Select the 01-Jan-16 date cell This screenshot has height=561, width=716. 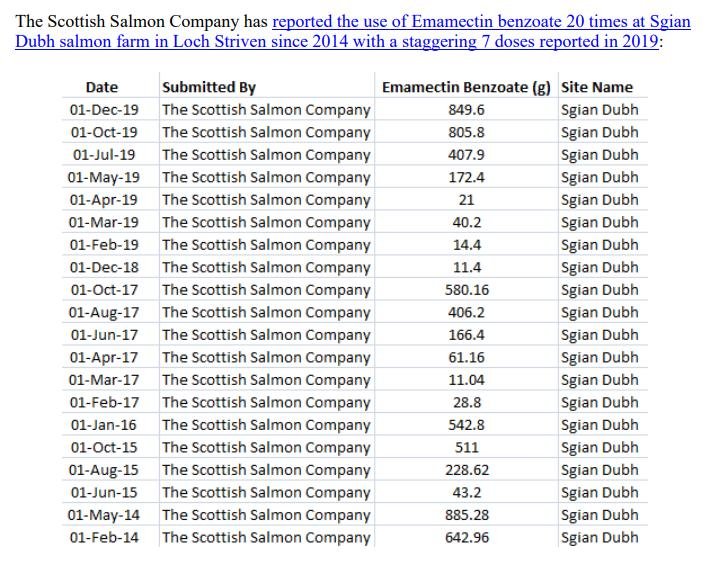(104, 425)
